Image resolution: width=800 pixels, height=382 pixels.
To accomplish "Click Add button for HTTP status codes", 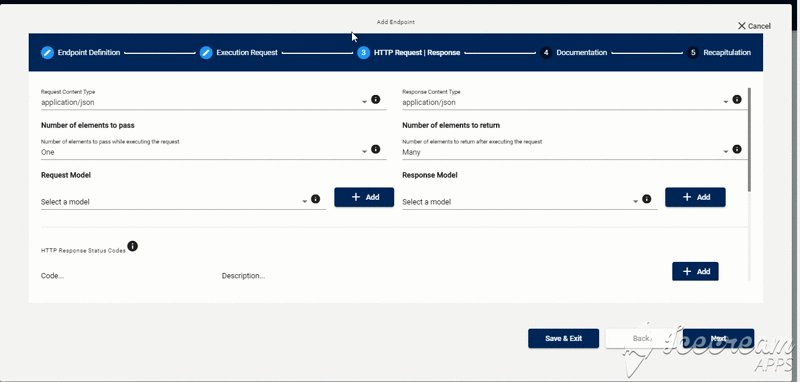I will point(695,271).
